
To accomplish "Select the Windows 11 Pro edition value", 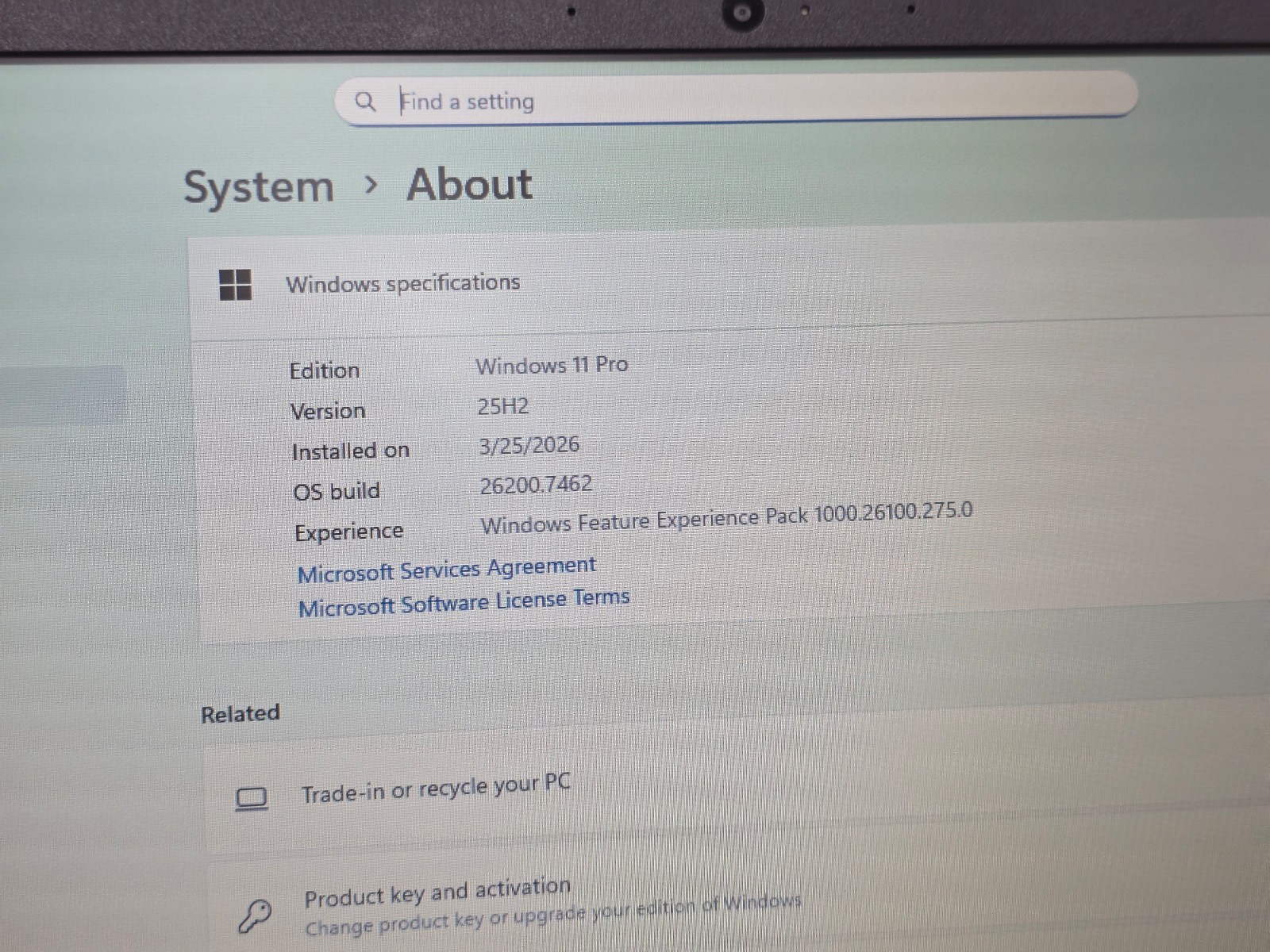I will coord(552,365).
